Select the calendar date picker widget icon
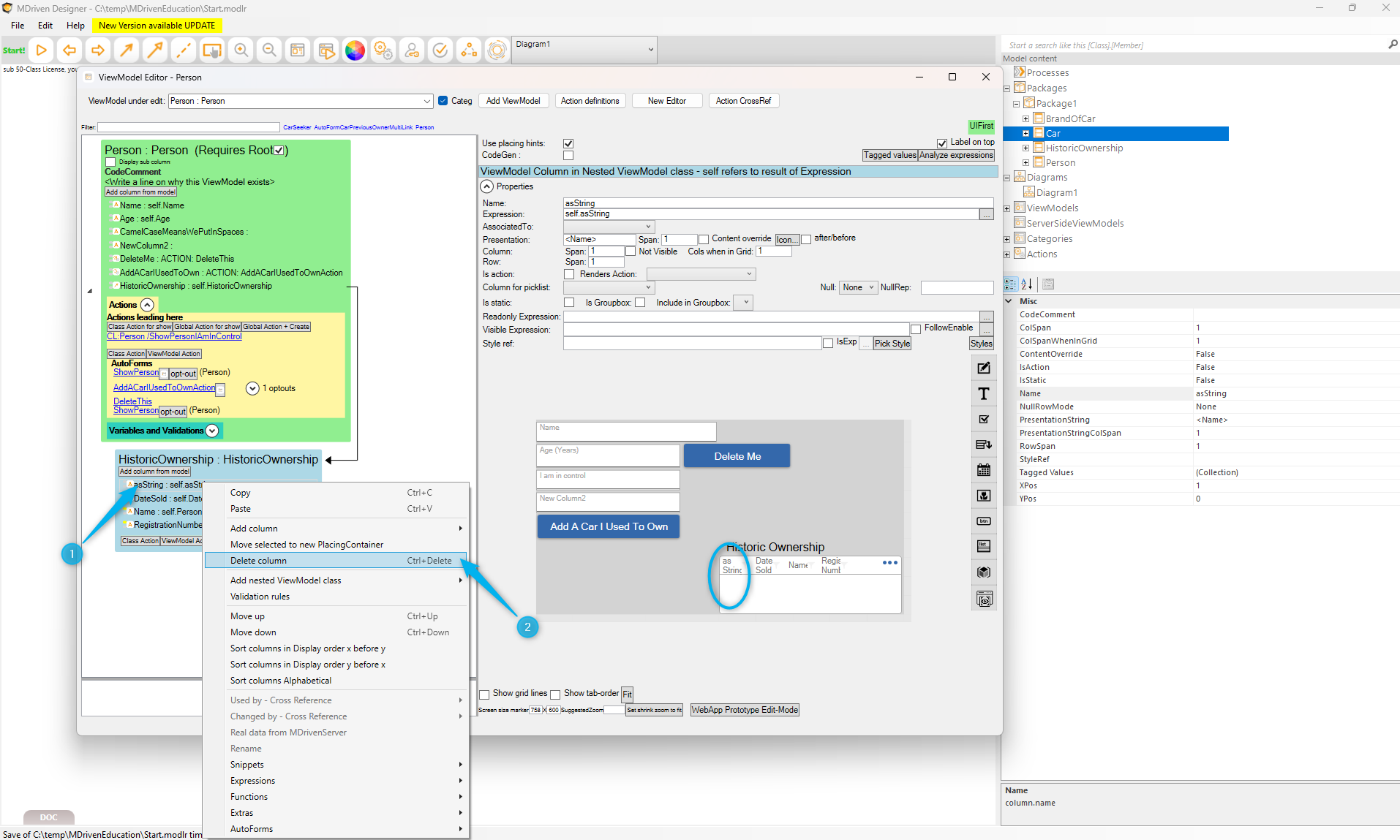The image size is (1400, 840). point(984,470)
